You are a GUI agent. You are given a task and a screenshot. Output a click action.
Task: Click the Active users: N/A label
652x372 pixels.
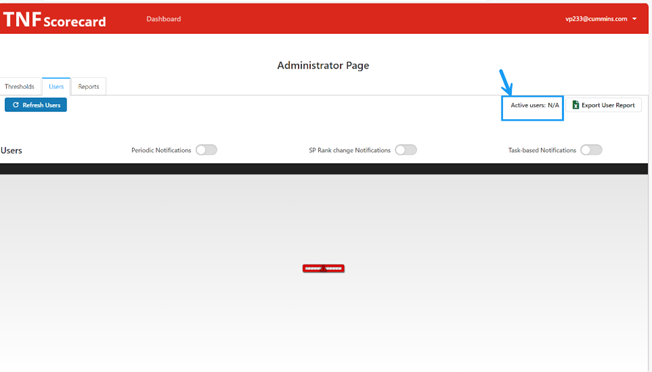(x=535, y=105)
